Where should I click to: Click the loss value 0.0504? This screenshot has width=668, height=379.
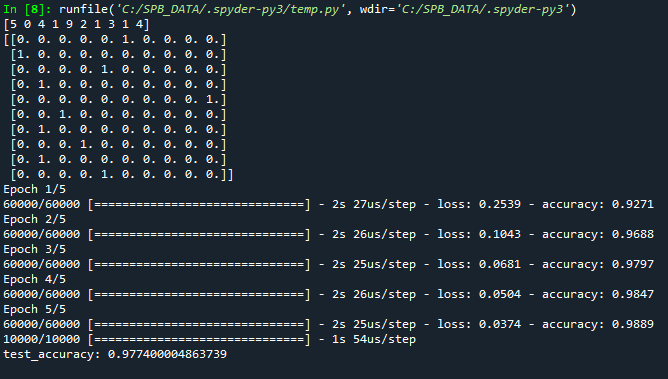[x=500, y=294]
